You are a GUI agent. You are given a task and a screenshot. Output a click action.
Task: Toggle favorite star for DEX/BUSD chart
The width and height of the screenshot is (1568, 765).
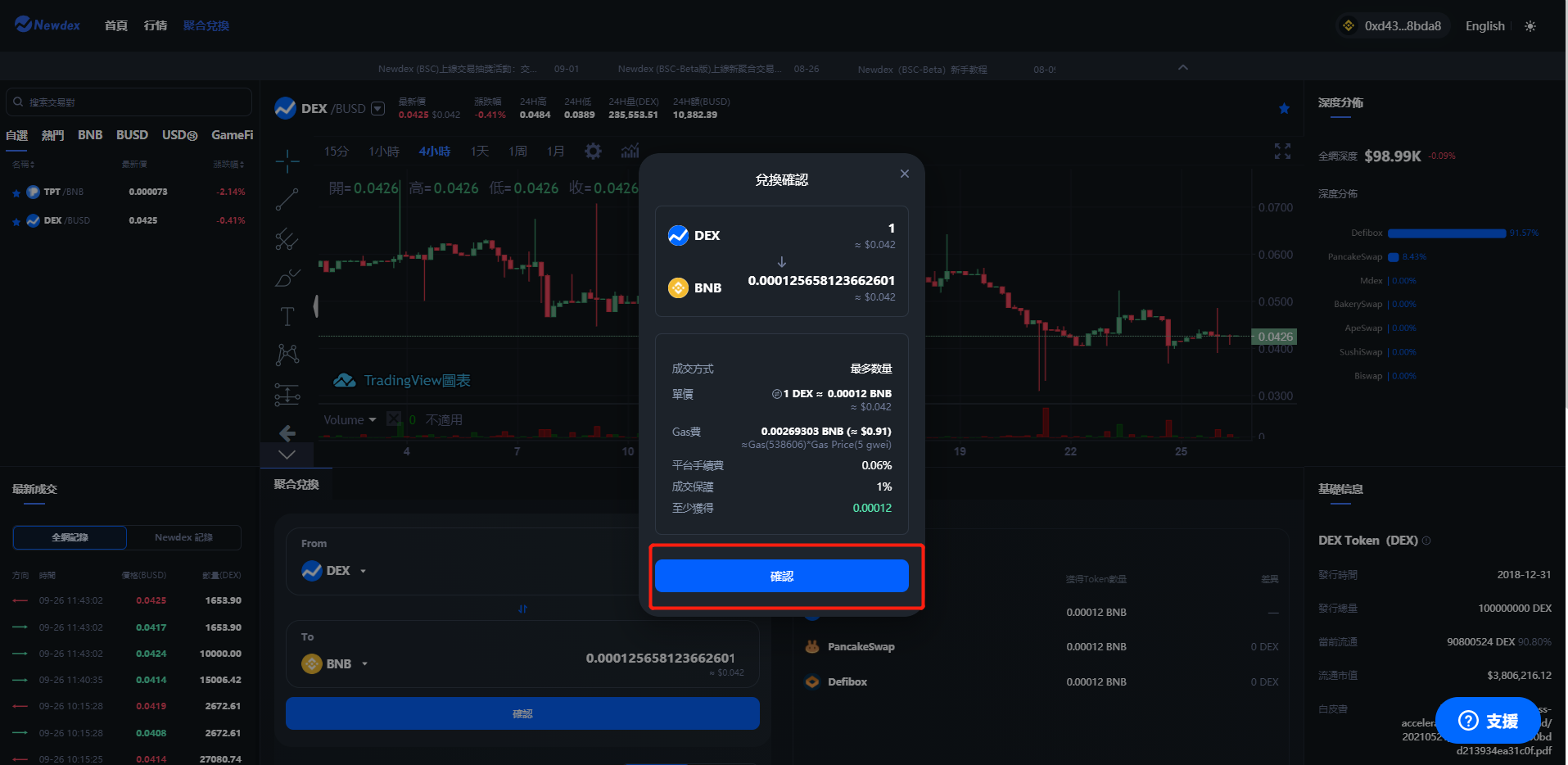[1284, 109]
